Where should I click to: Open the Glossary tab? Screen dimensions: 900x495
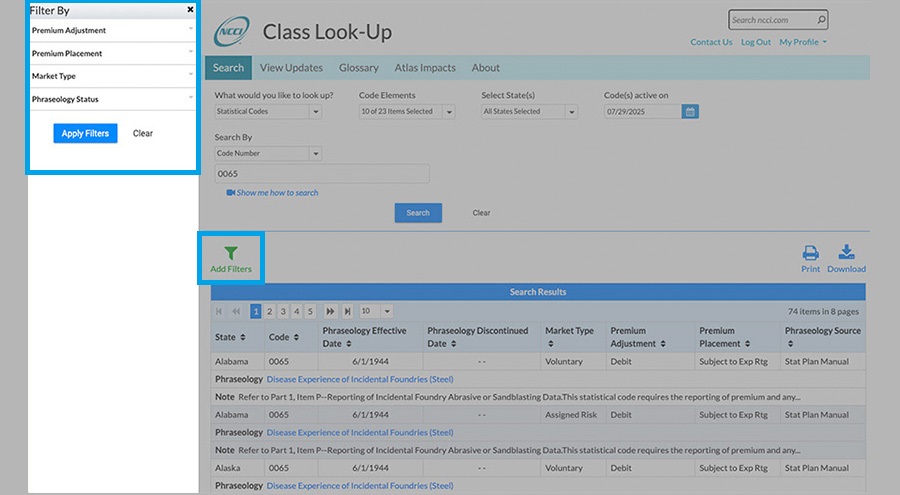[x=359, y=68]
